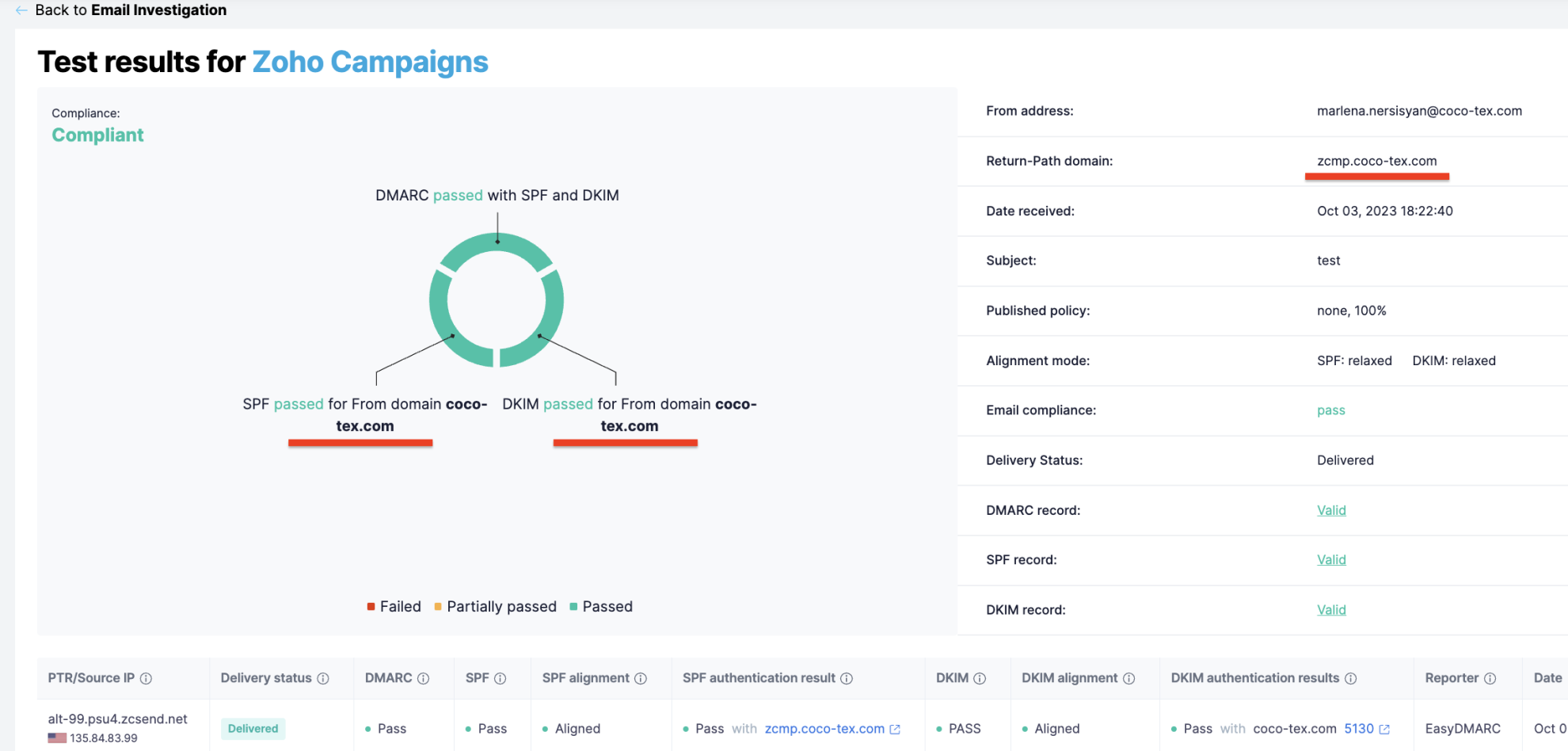Image resolution: width=1568 pixels, height=751 pixels.
Task: Click external link icon after 5130
Action: point(1384,730)
